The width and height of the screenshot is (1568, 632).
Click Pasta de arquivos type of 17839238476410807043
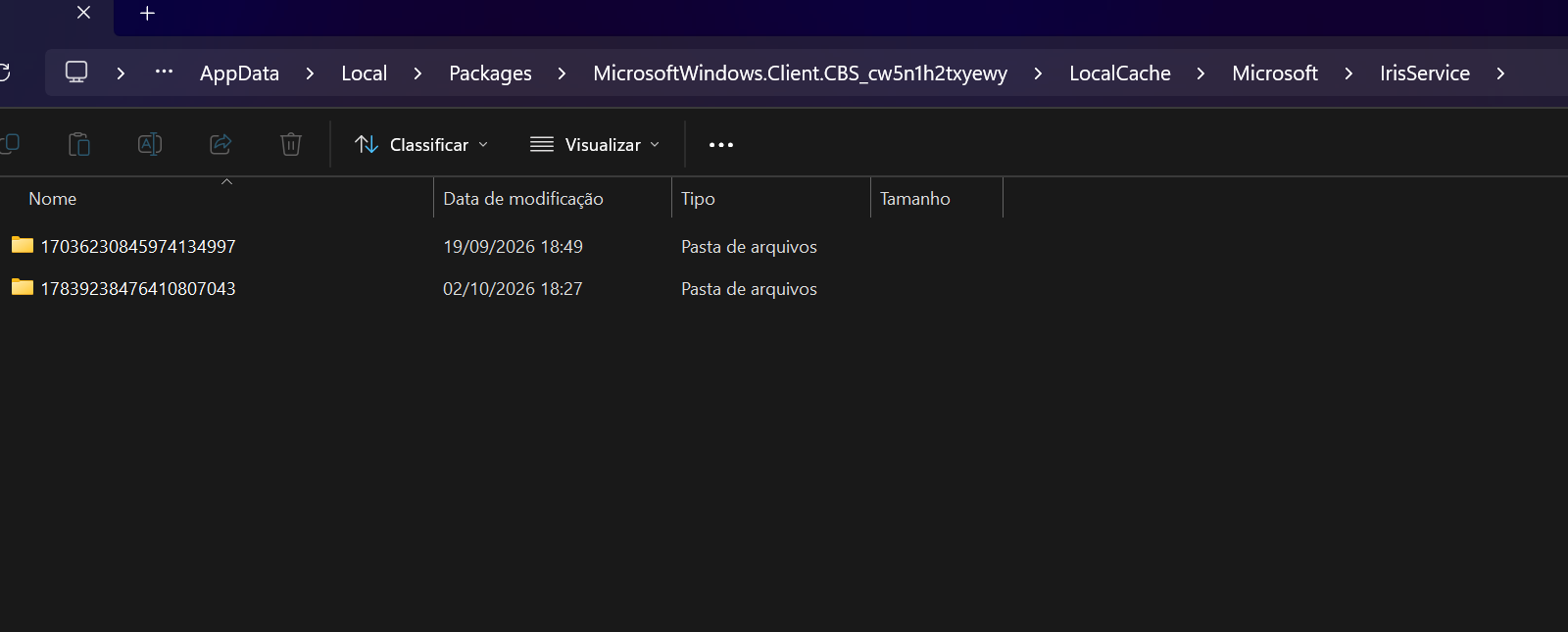coord(749,289)
